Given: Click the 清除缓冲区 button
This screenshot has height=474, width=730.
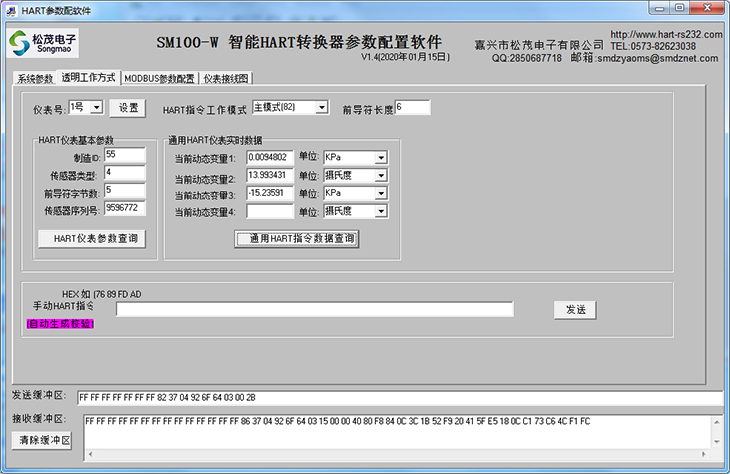Looking at the screenshot, I should [x=43, y=440].
